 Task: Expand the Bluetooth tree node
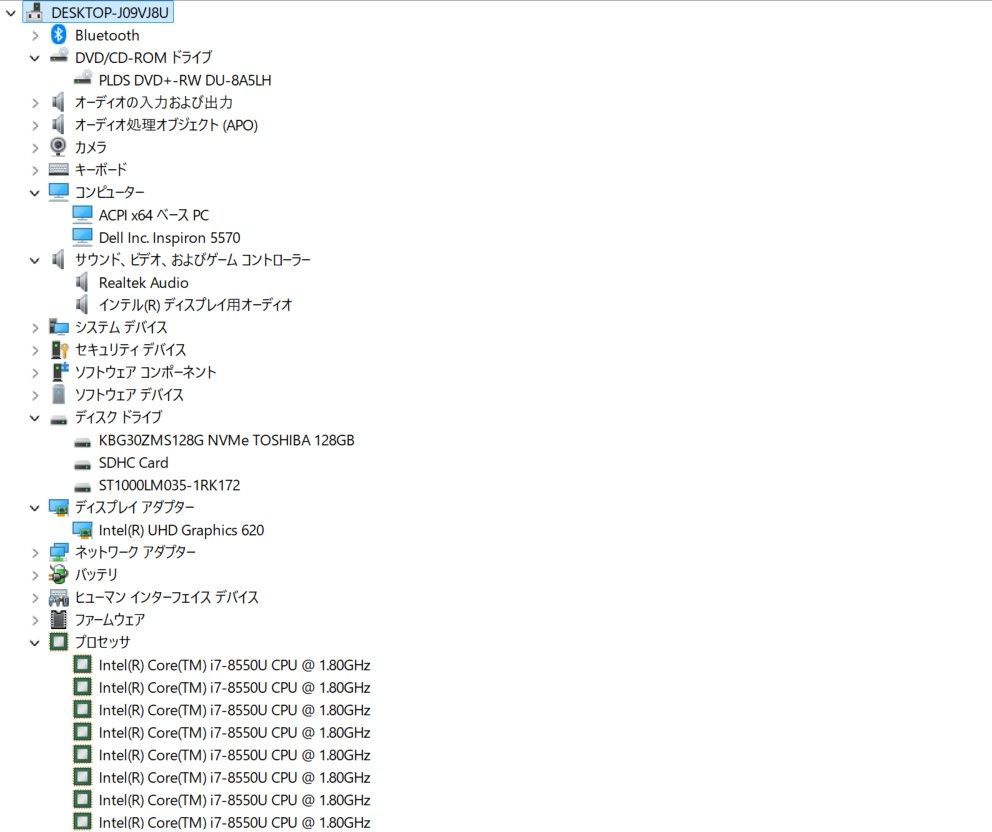click(35, 35)
